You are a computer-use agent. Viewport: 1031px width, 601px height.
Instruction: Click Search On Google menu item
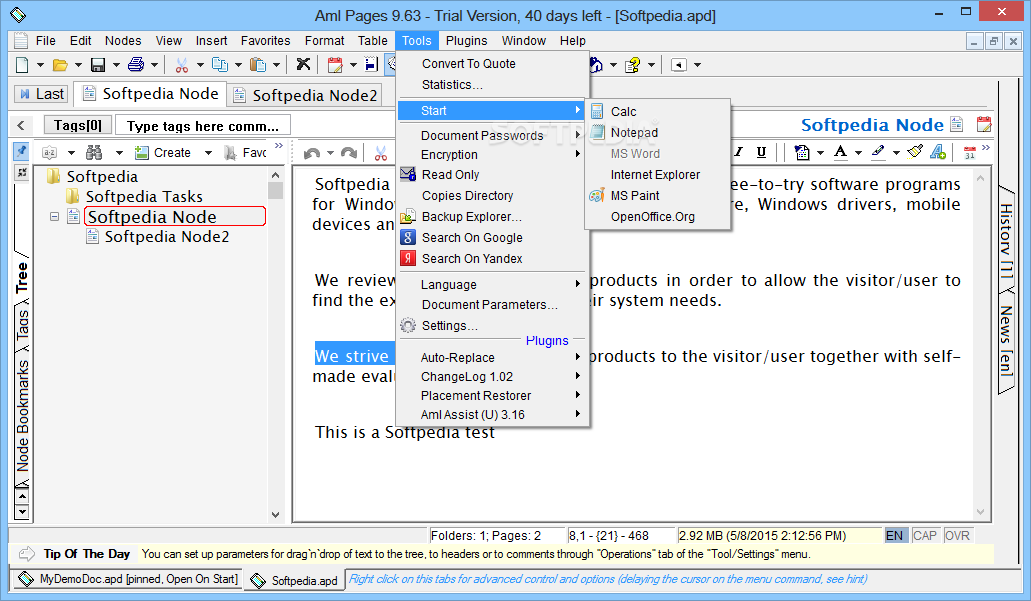472,237
